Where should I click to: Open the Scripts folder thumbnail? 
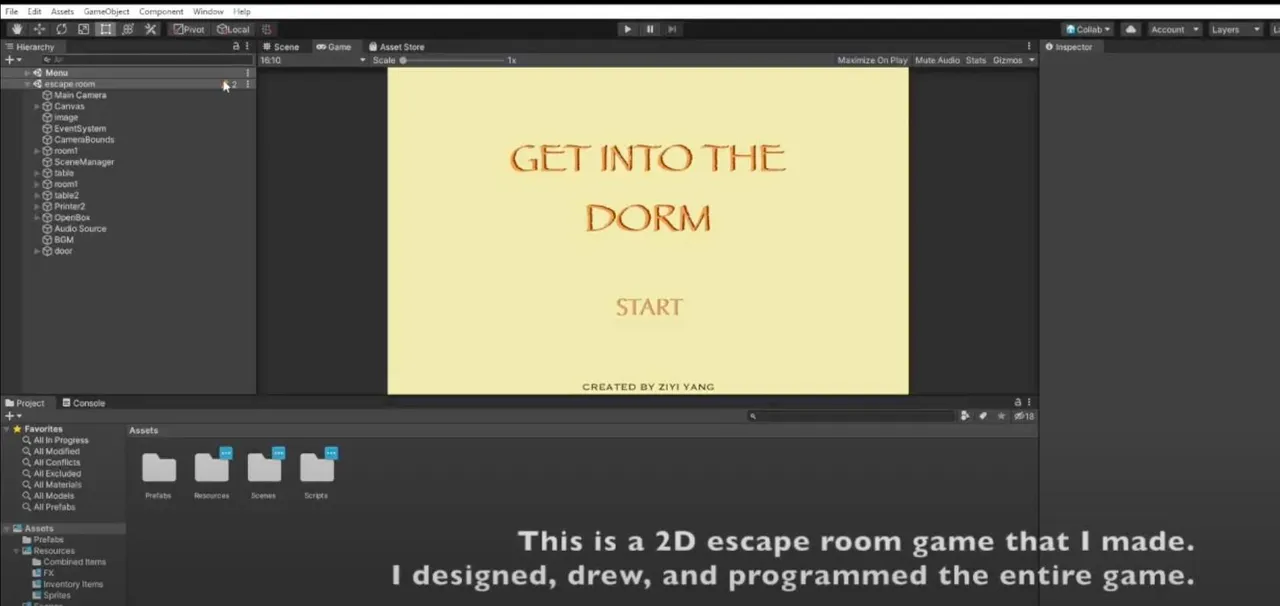[316, 468]
